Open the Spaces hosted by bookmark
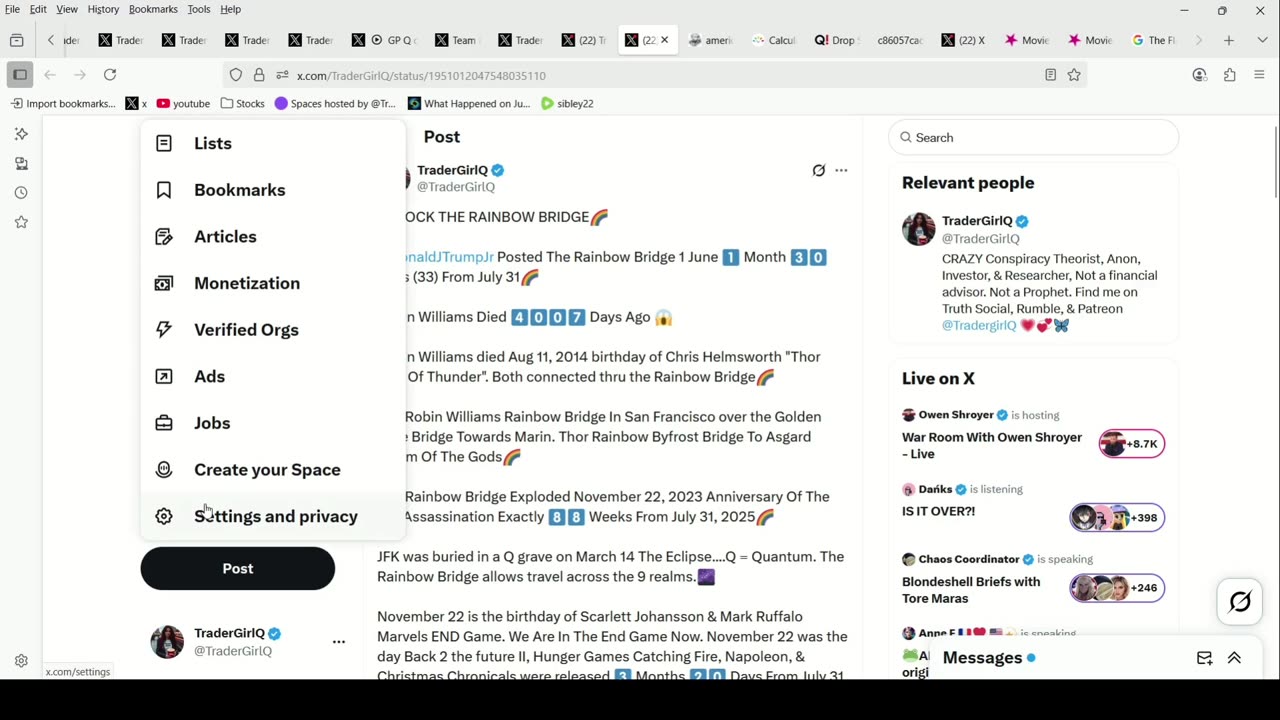Viewport: 1280px width, 720px height. click(x=335, y=103)
